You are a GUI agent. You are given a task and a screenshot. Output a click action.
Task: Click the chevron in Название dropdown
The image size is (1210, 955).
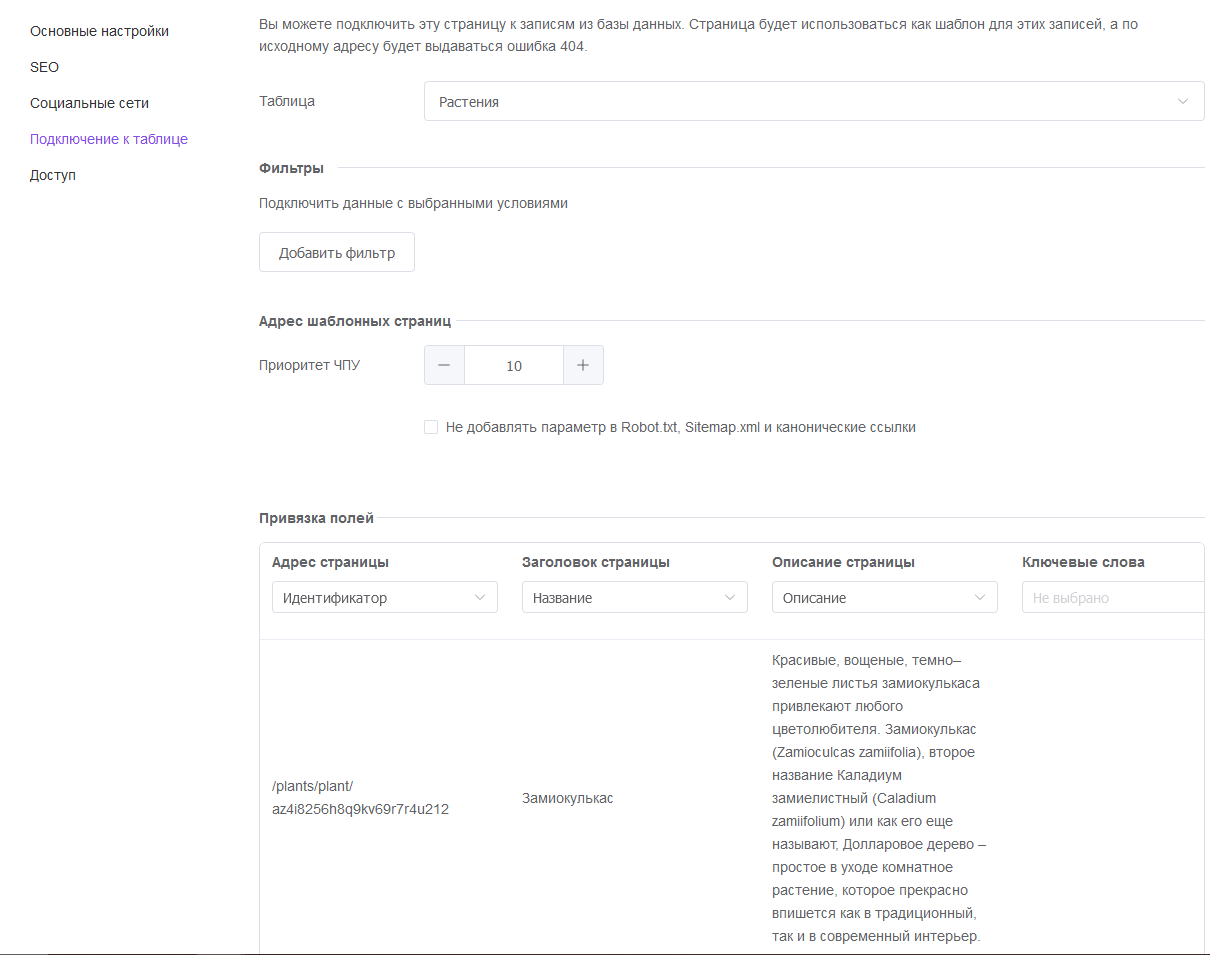pyautogui.click(x=728, y=598)
